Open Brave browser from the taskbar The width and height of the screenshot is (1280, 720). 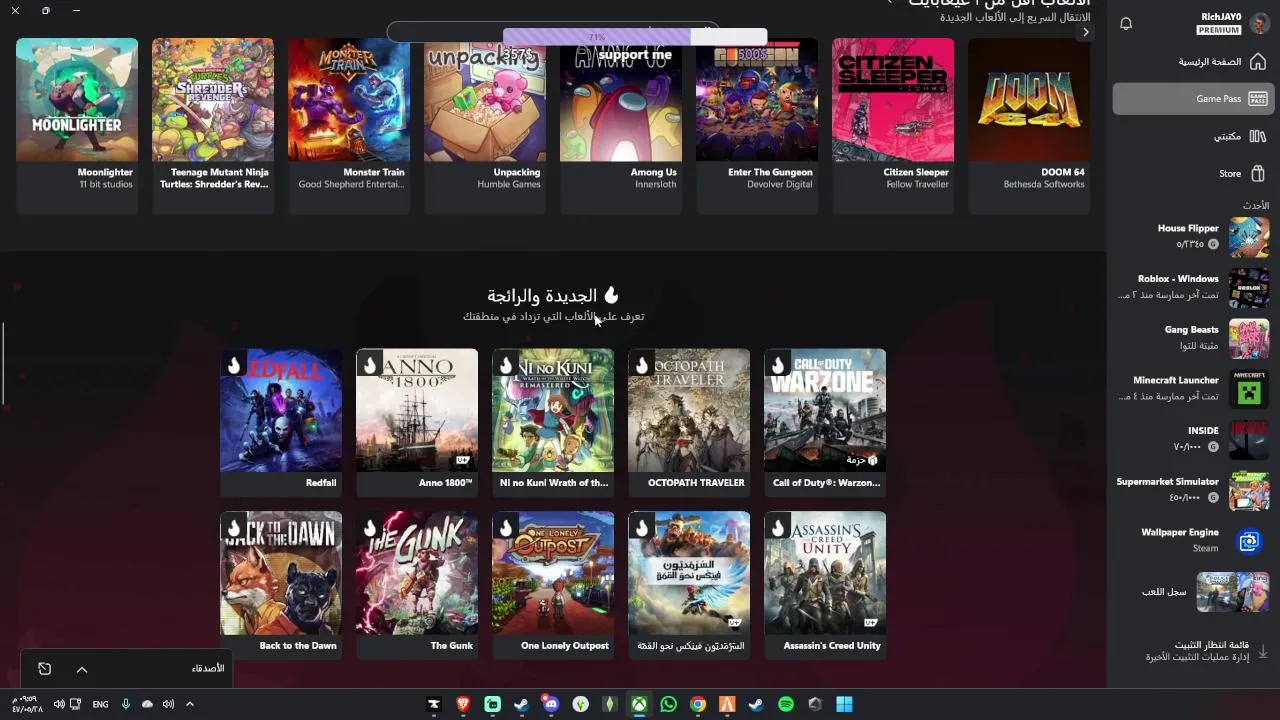(463, 704)
